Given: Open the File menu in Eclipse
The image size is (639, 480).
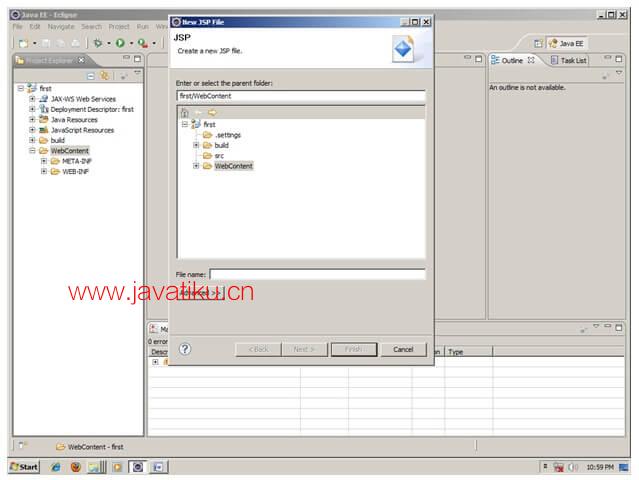Looking at the screenshot, I should coord(18,26).
